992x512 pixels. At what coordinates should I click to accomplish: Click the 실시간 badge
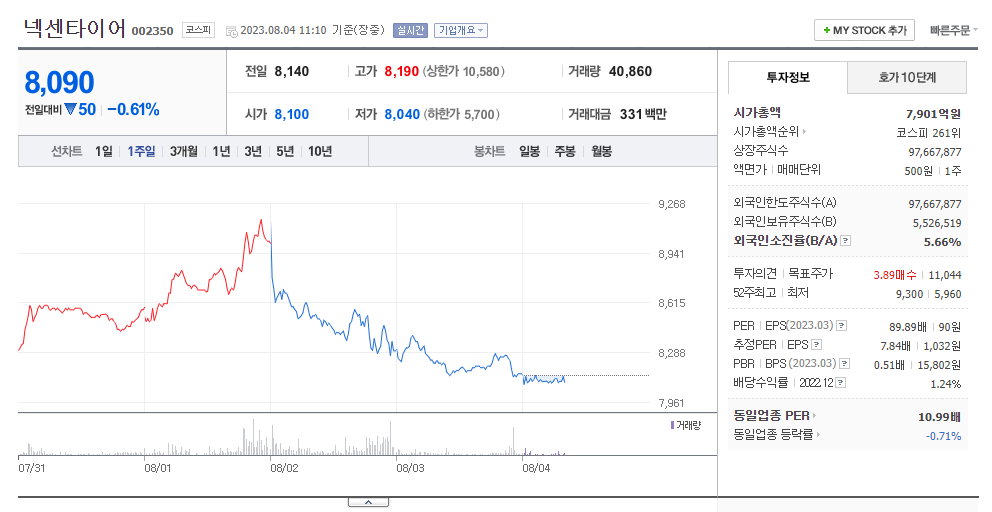[411, 30]
